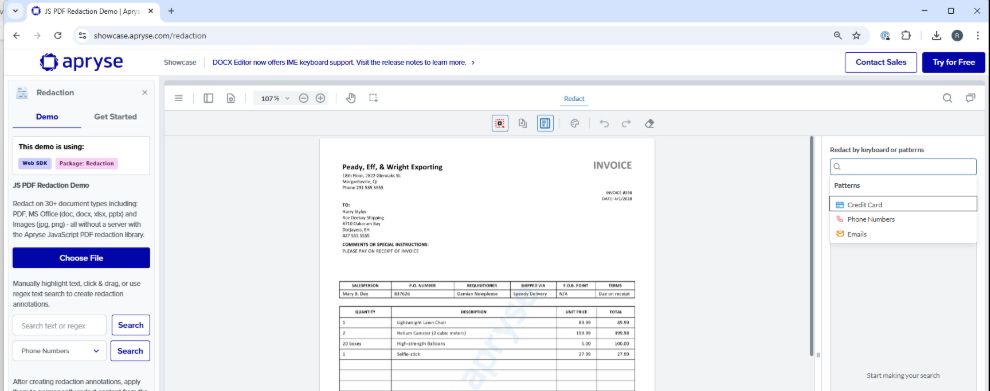This screenshot has height=391, width=990.
Task: Click the Search text or regex field
Action: 59,325
